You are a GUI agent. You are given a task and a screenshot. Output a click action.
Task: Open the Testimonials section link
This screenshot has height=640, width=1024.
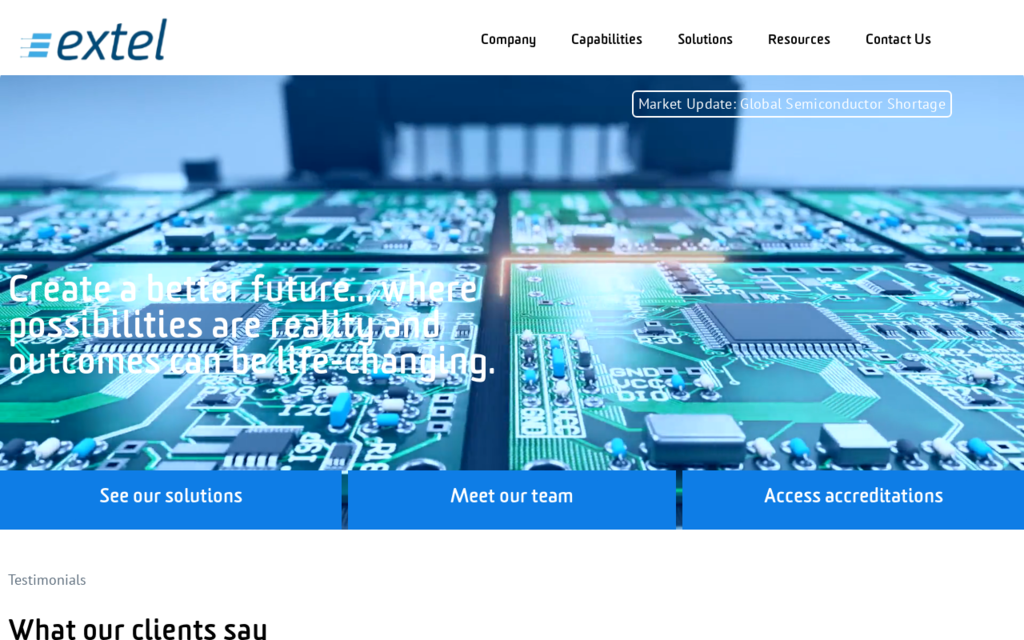pos(46,580)
